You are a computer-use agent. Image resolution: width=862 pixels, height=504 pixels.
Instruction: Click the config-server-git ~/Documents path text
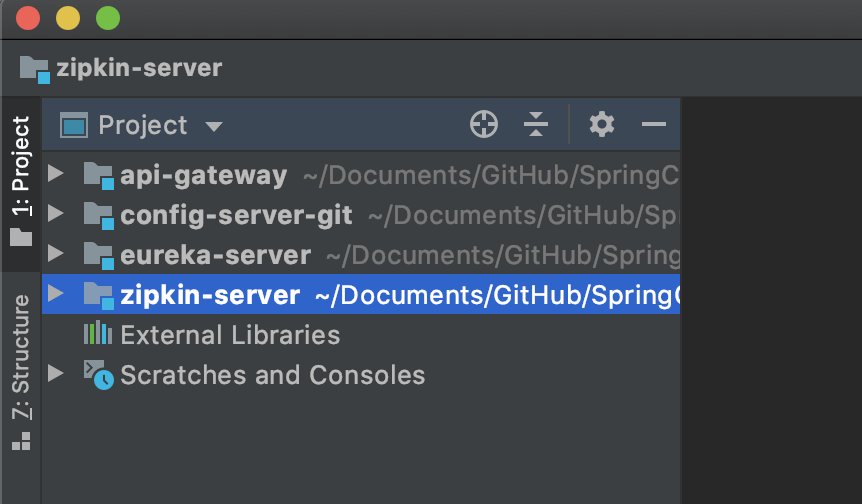coord(524,216)
